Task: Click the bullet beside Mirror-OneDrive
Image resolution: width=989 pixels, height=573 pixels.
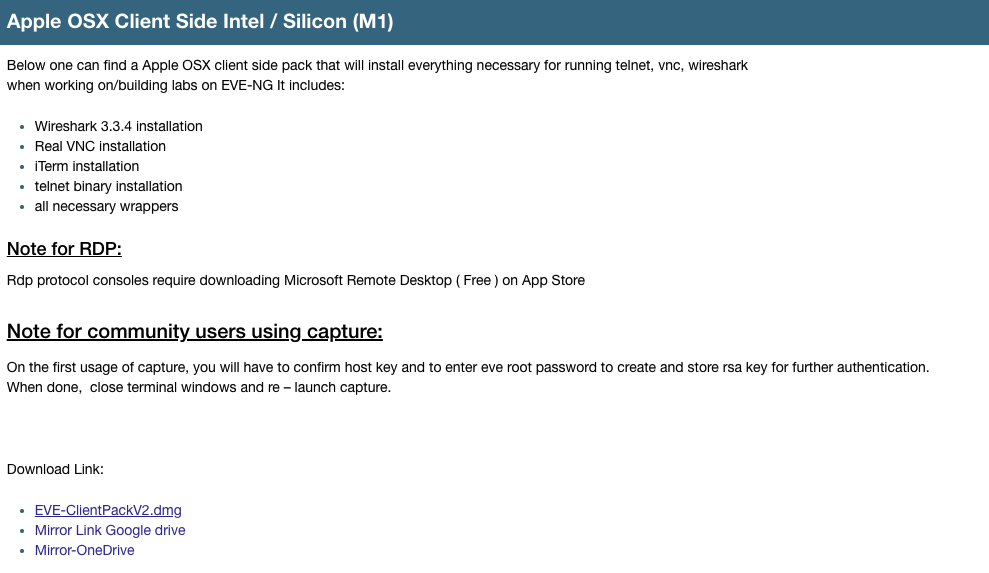Action: [x=22, y=551]
